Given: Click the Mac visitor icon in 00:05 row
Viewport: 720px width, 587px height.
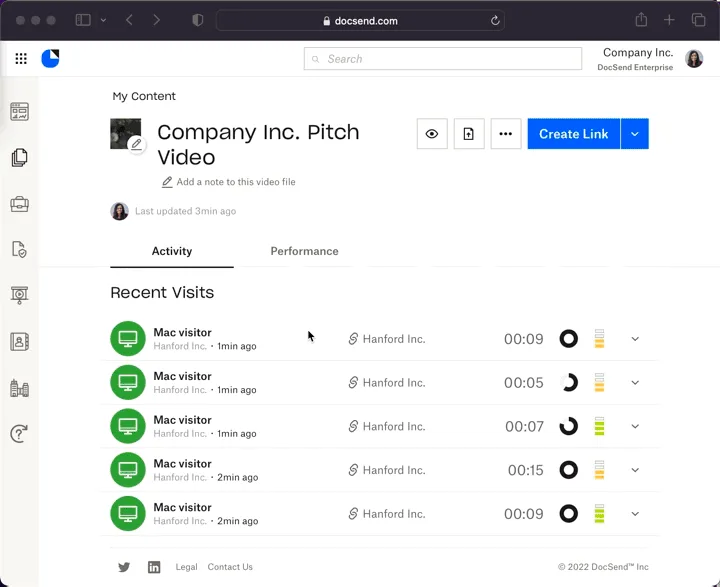Looking at the screenshot, I should click(128, 383).
